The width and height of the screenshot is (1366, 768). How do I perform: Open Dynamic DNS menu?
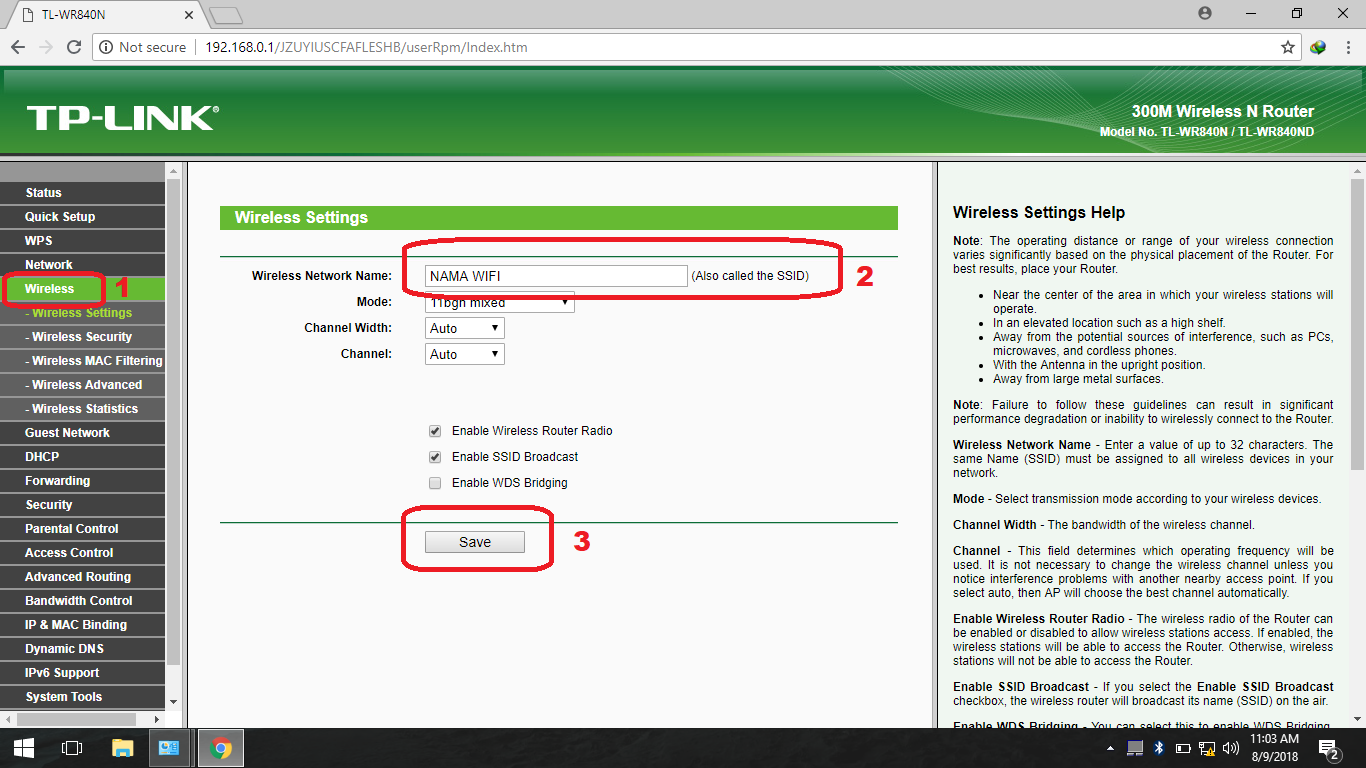click(82, 649)
